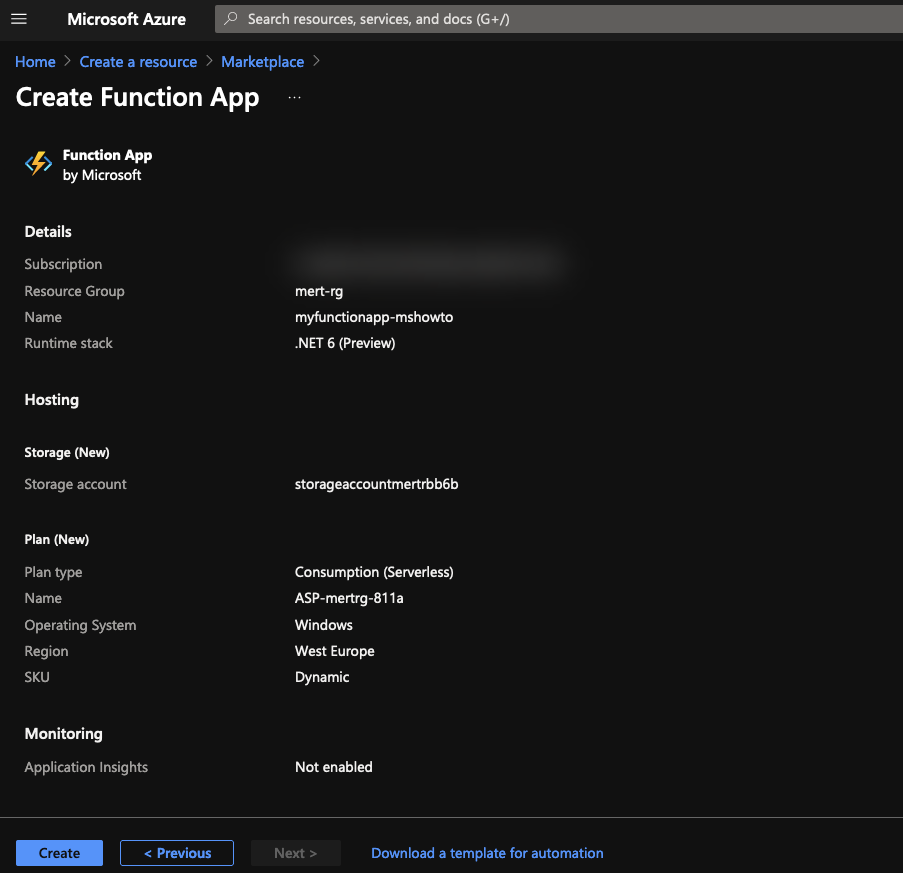Focus the Search resources, services, and docs field
This screenshot has width=903, height=873.
click(559, 19)
